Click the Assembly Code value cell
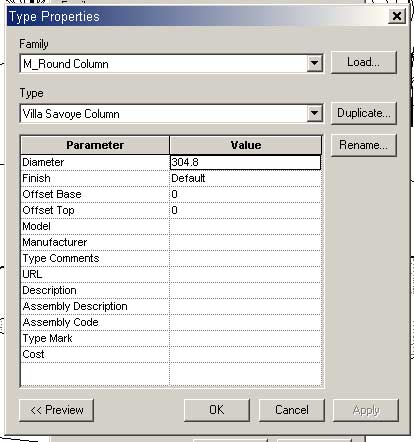 [x=245, y=322]
